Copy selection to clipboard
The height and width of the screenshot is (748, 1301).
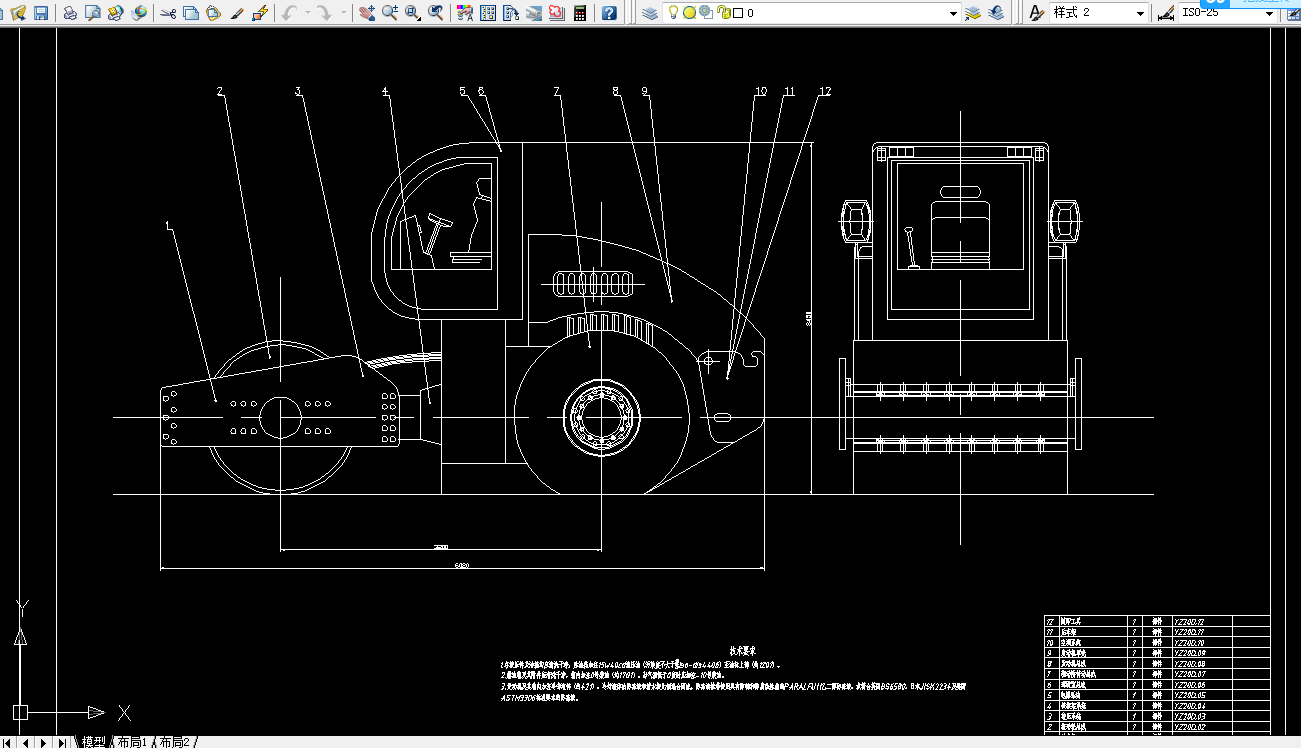click(x=191, y=13)
